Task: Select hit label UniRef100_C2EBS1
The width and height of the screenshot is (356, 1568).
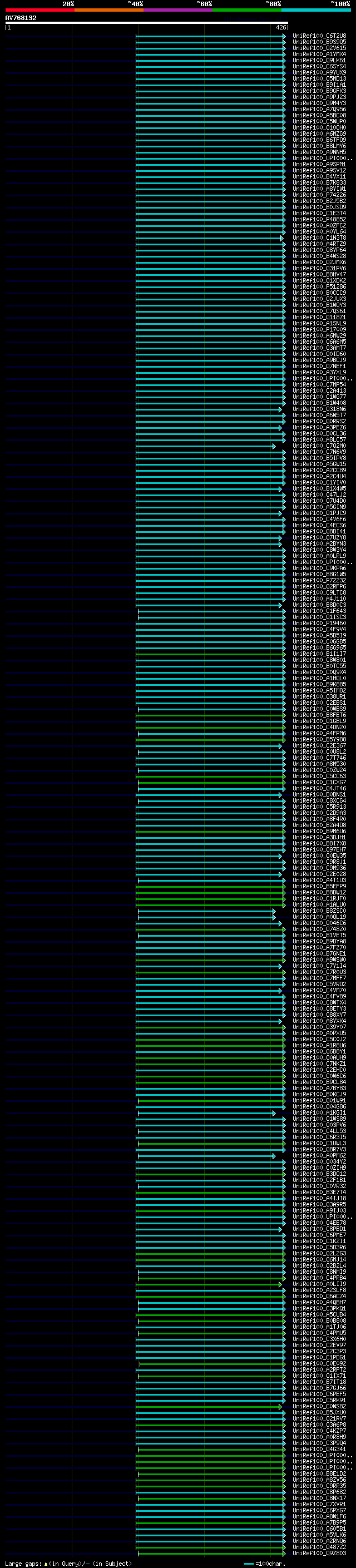Action: 319,703
